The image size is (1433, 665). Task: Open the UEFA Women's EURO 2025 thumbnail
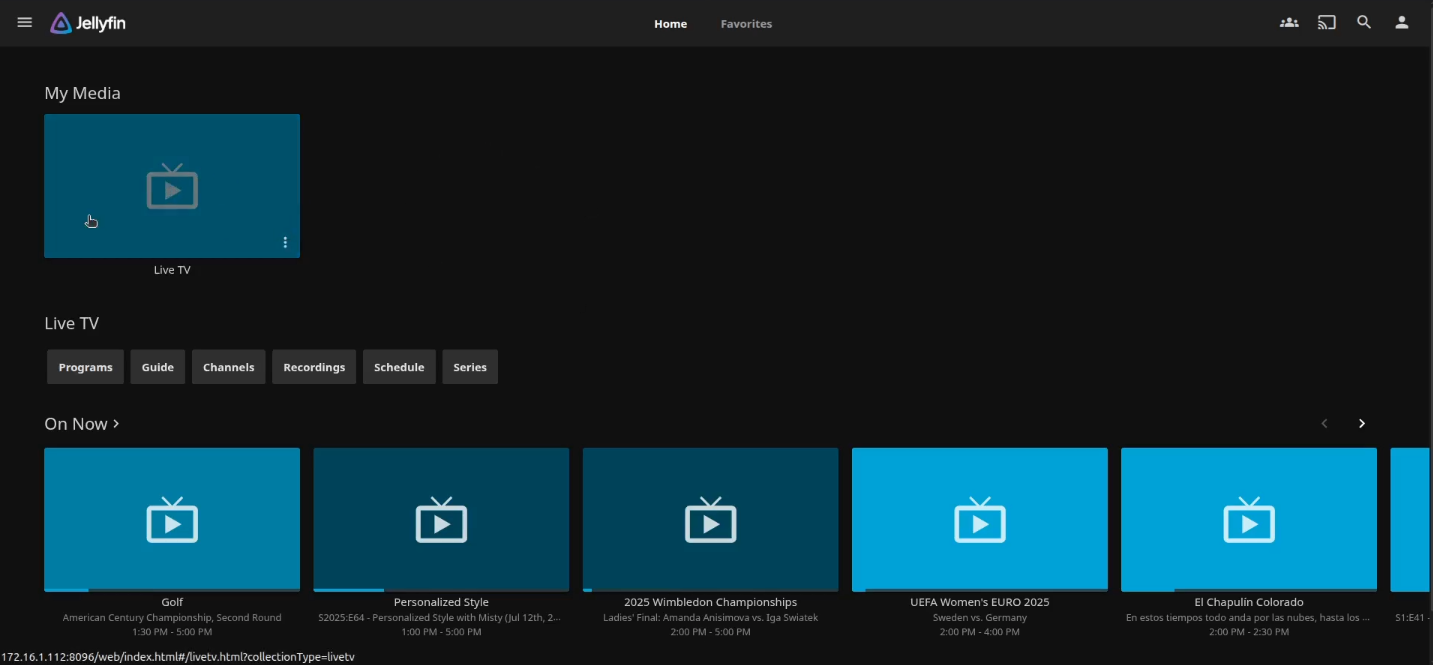pos(980,520)
